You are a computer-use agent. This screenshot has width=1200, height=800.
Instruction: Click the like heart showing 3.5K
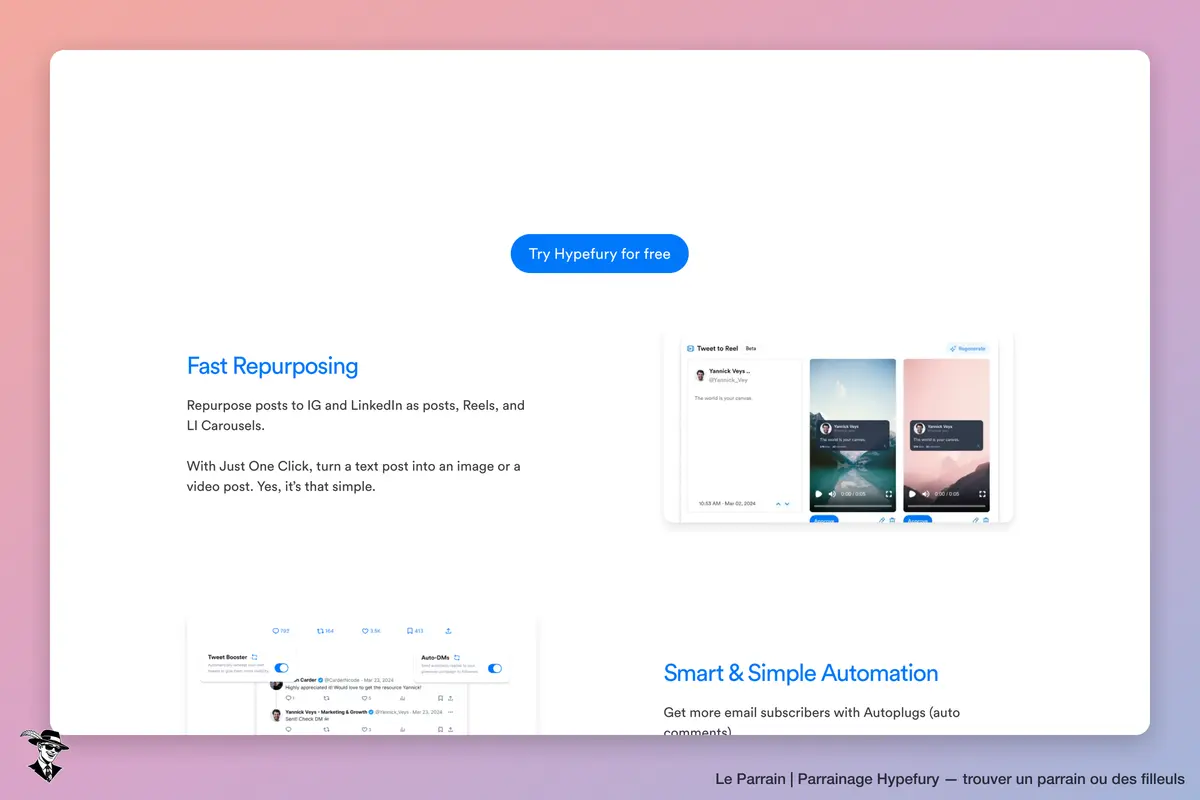click(366, 631)
